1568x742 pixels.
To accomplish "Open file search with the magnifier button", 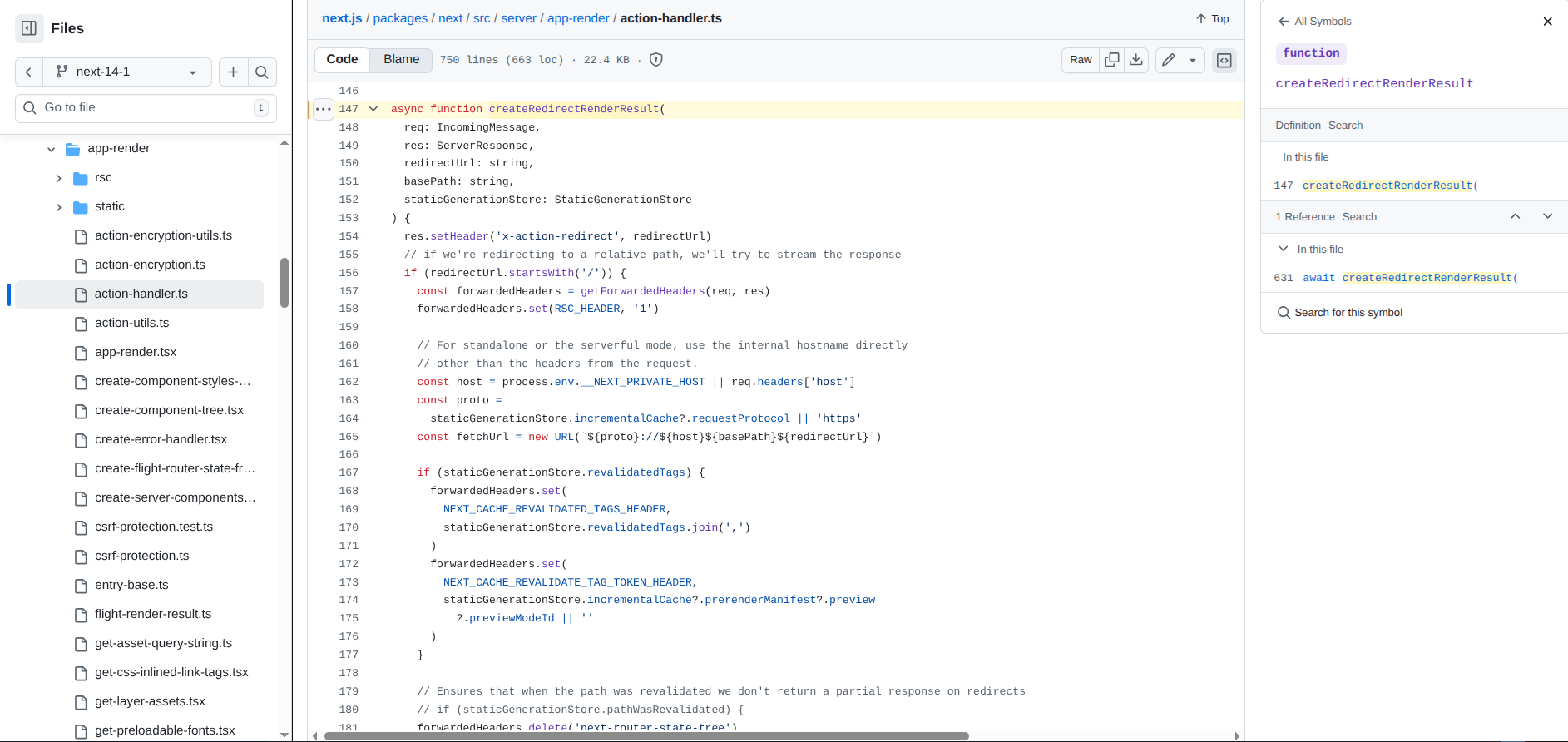I will (x=262, y=72).
